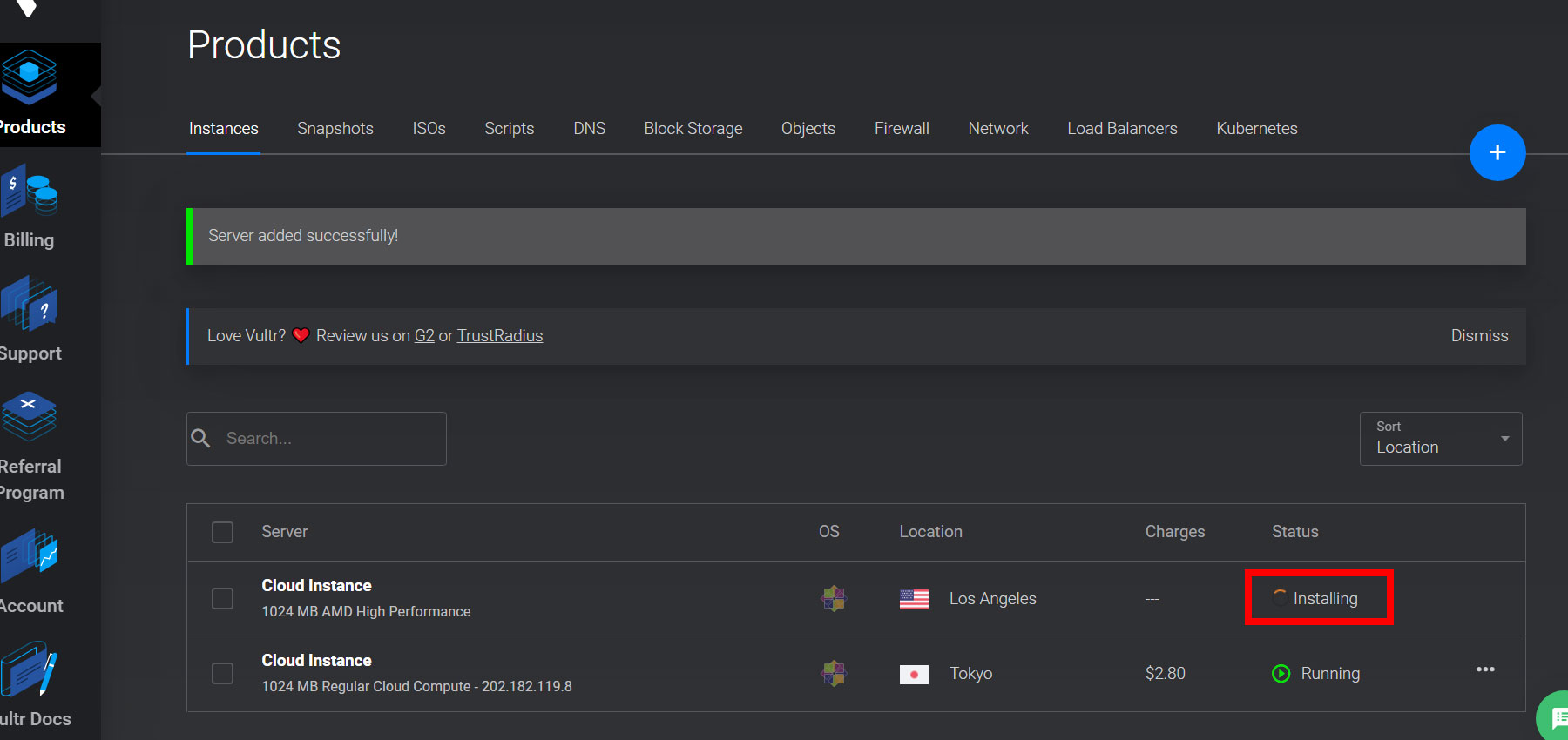The height and width of the screenshot is (740, 1568).
Task: Open the Referral Program sidebar icon
Action: pyautogui.click(x=30, y=416)
